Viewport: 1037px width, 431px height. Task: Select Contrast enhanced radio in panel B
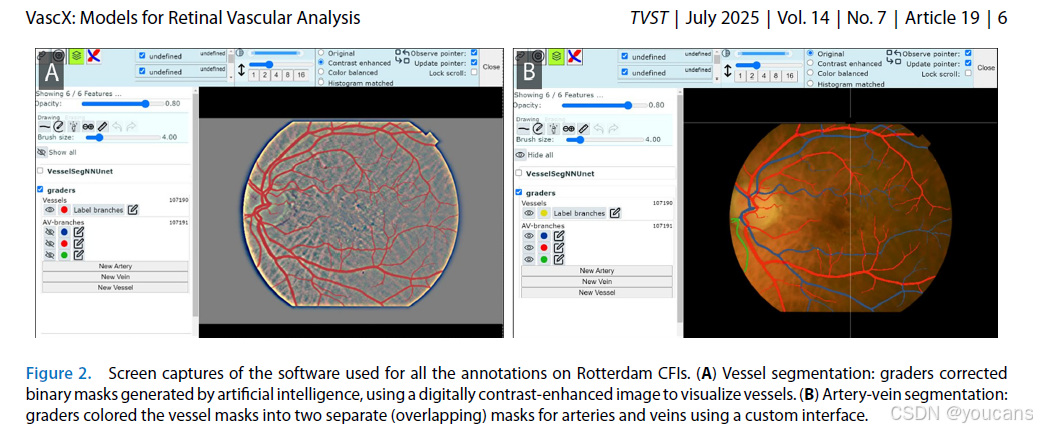pyautogui.click(x=810, y=63)
